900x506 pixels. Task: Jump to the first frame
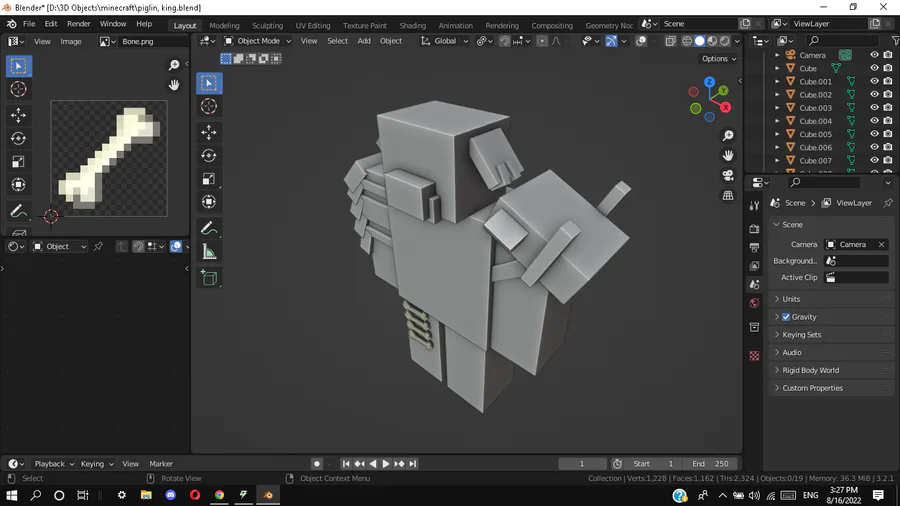[x=346, y=464]
